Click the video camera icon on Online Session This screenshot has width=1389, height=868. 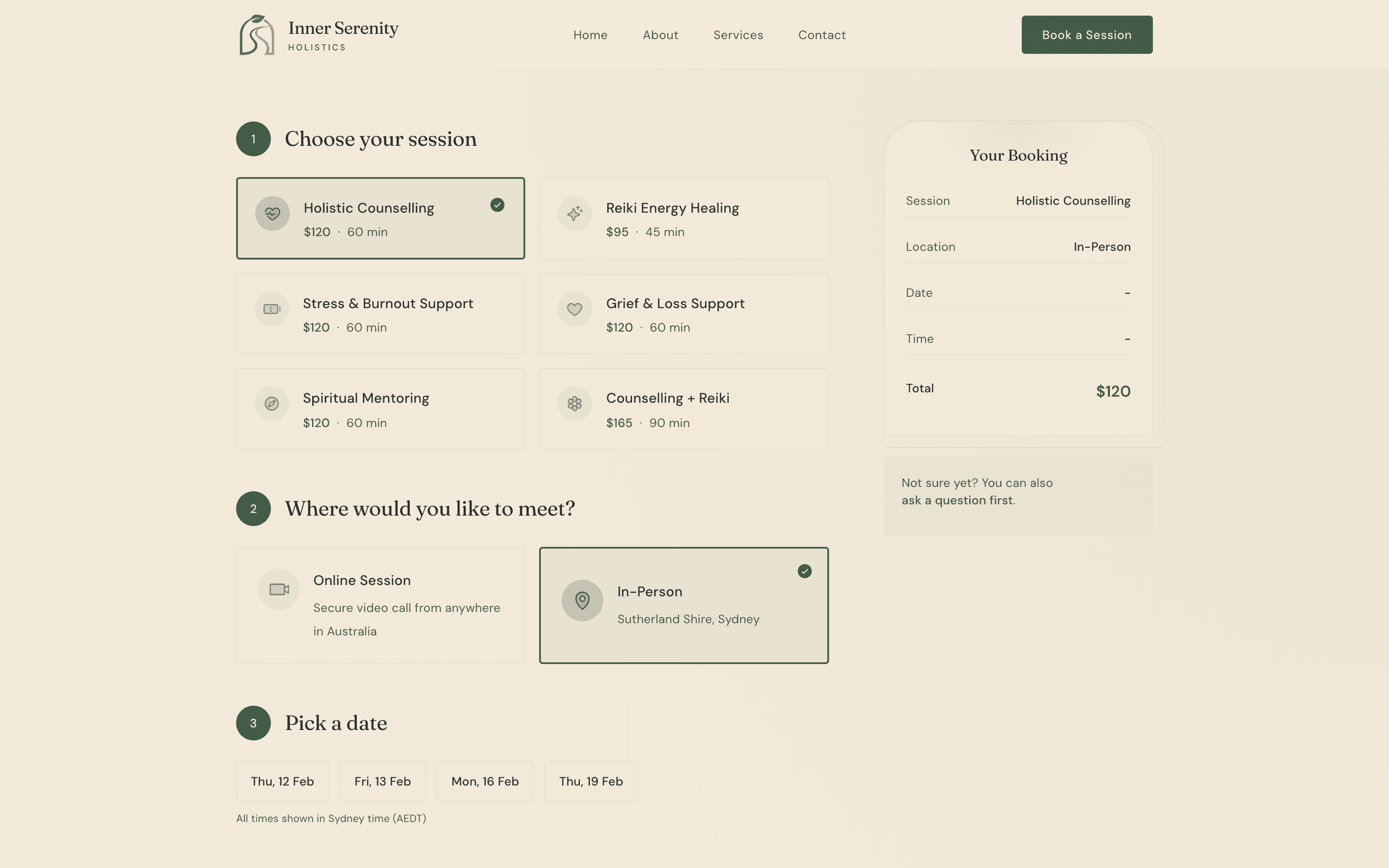(279, 589)
